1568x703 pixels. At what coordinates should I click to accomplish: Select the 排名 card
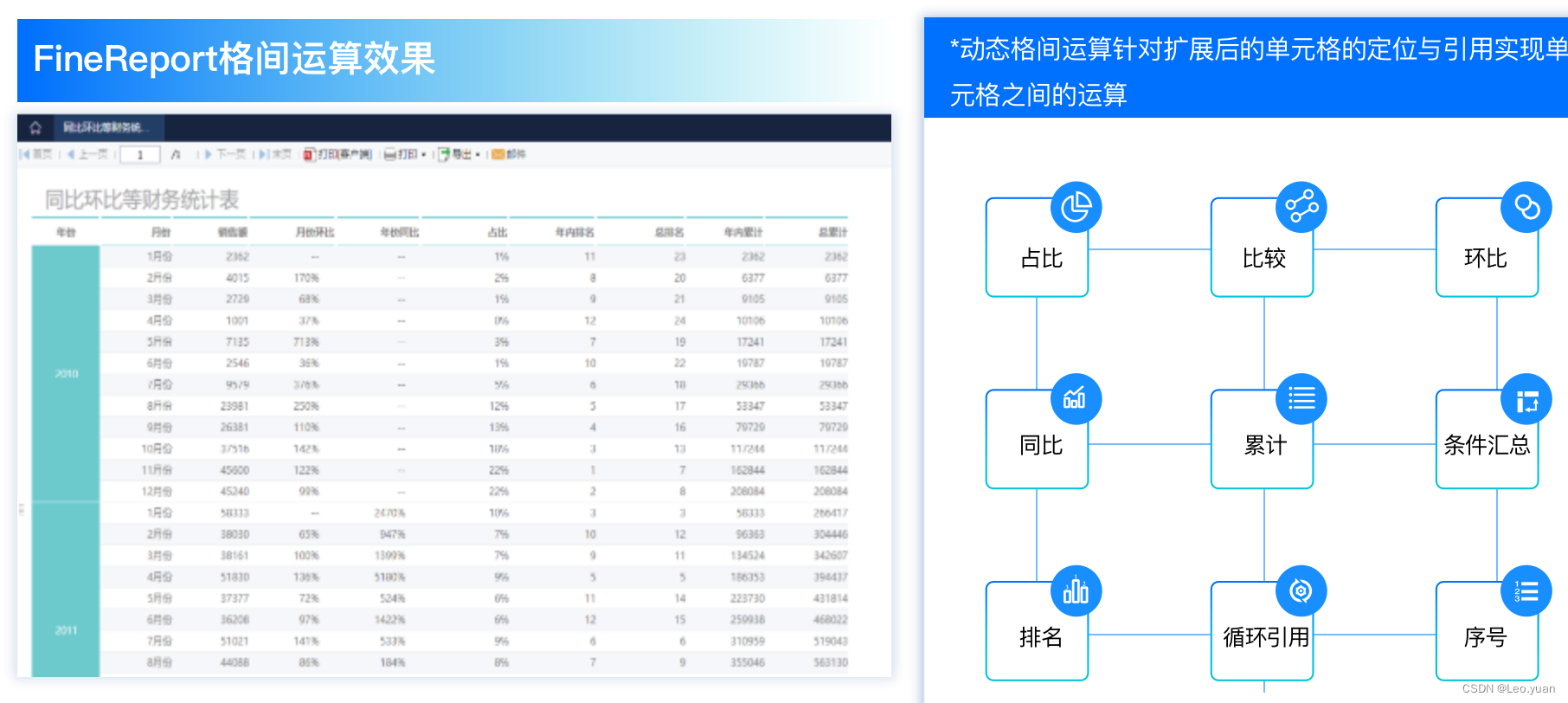click(1037, 632)
